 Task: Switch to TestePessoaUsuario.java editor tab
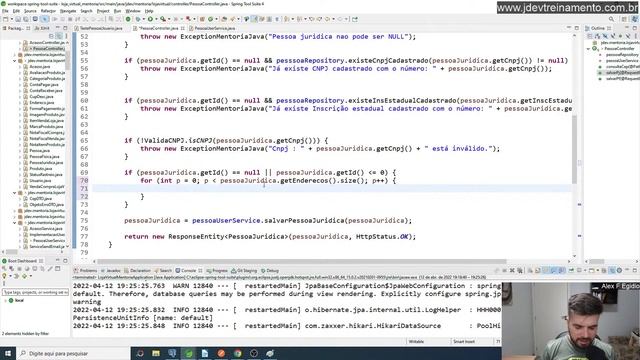[100, 28]
